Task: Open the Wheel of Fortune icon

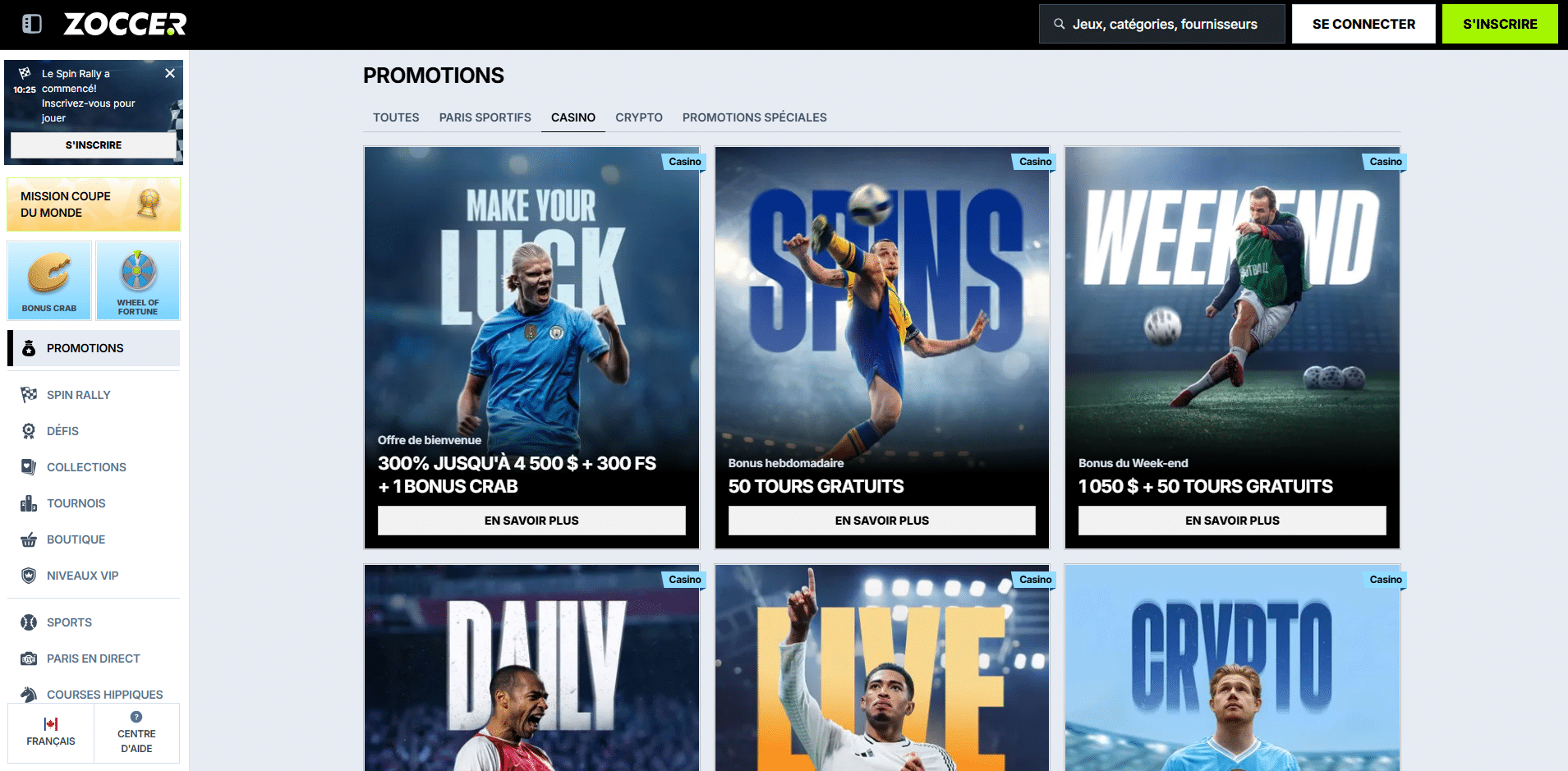Action: [138, 280]
